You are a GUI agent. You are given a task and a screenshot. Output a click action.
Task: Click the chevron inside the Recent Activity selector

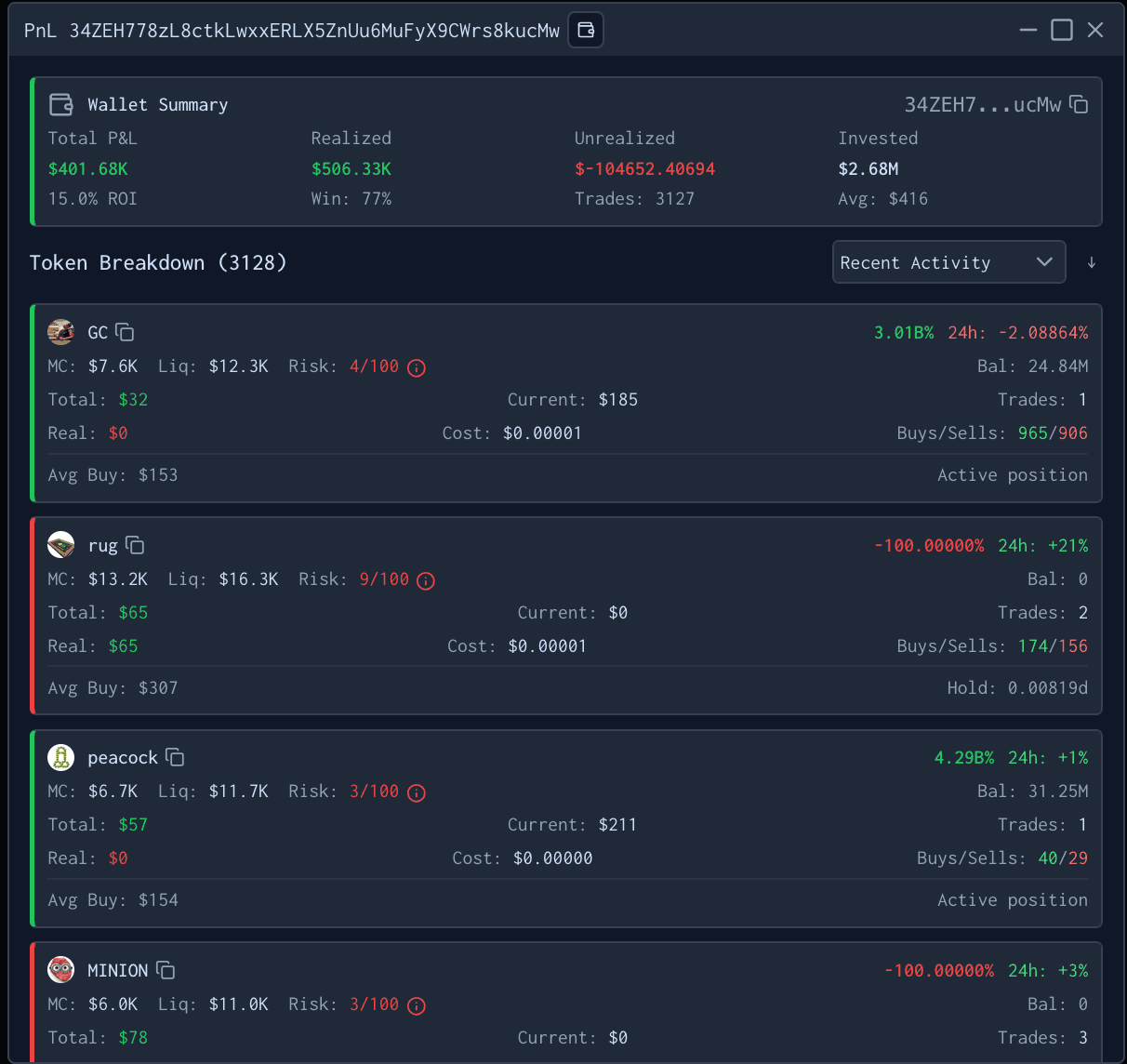point(1044,262)
